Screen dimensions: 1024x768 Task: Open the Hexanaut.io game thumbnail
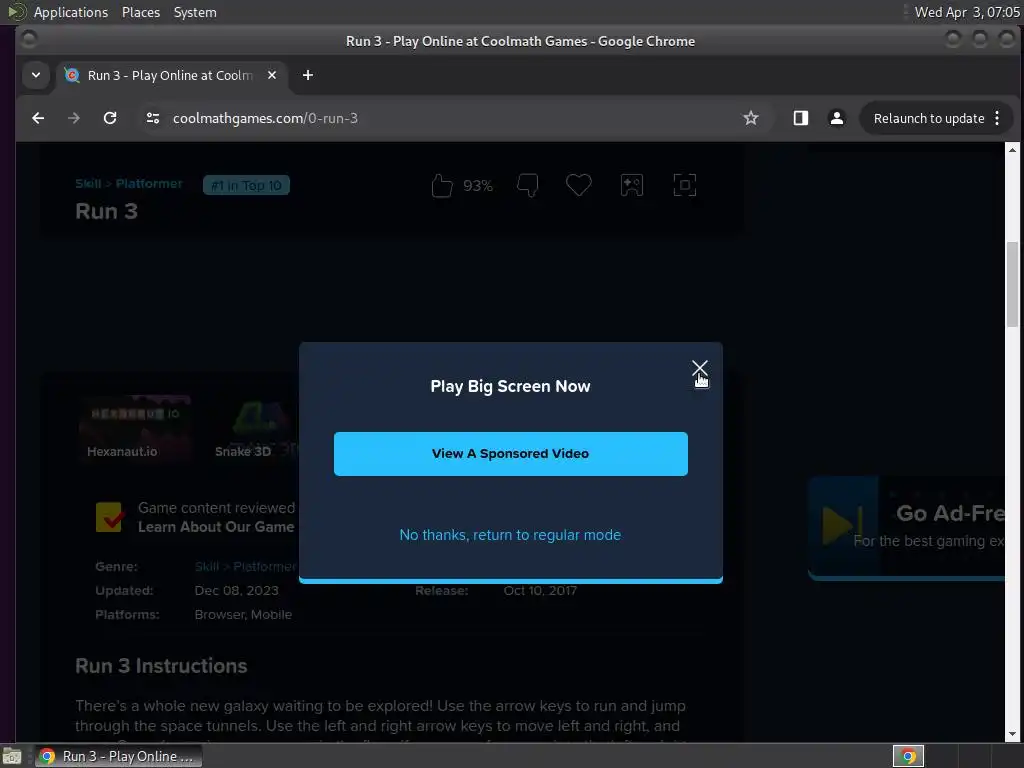click(x=135, y=428)
